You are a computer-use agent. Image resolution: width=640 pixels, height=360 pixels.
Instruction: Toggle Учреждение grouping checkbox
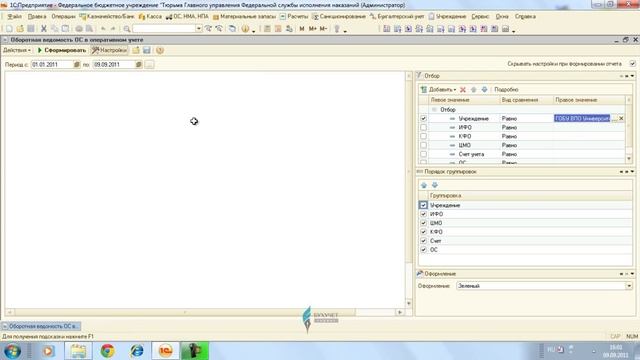[423, 205]
